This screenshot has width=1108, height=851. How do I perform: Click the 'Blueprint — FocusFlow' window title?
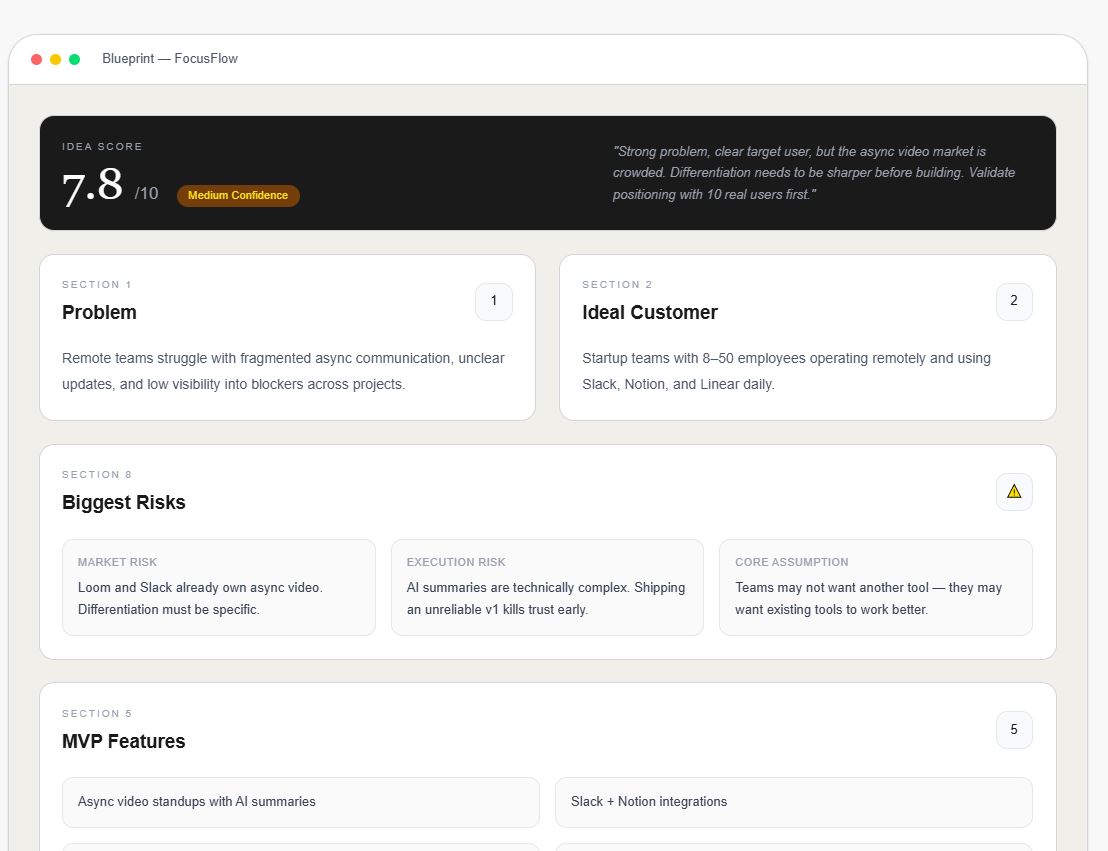[x=170, y=59]
